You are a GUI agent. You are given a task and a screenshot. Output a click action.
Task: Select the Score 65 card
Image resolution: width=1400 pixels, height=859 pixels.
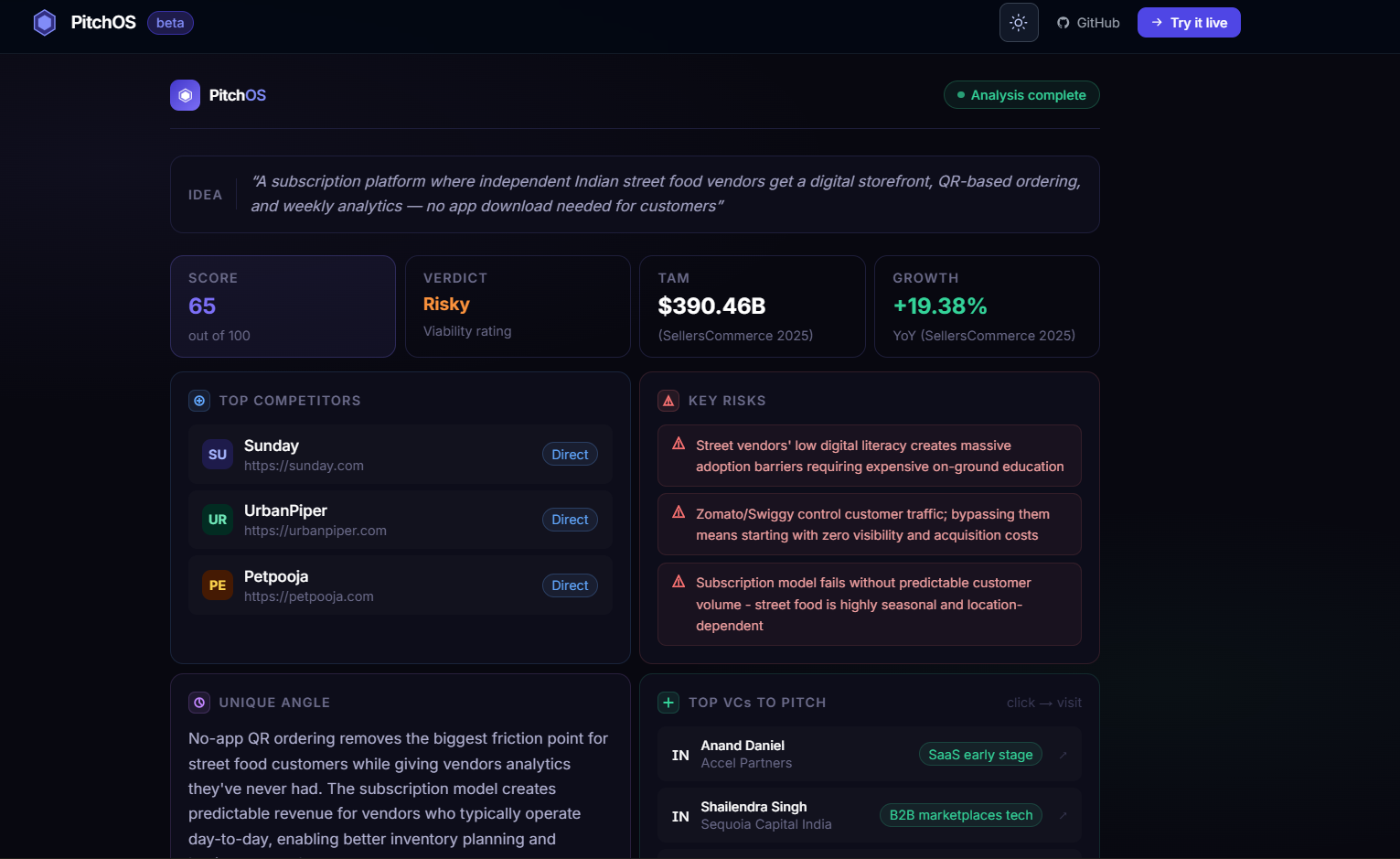[x=283, y=306]
